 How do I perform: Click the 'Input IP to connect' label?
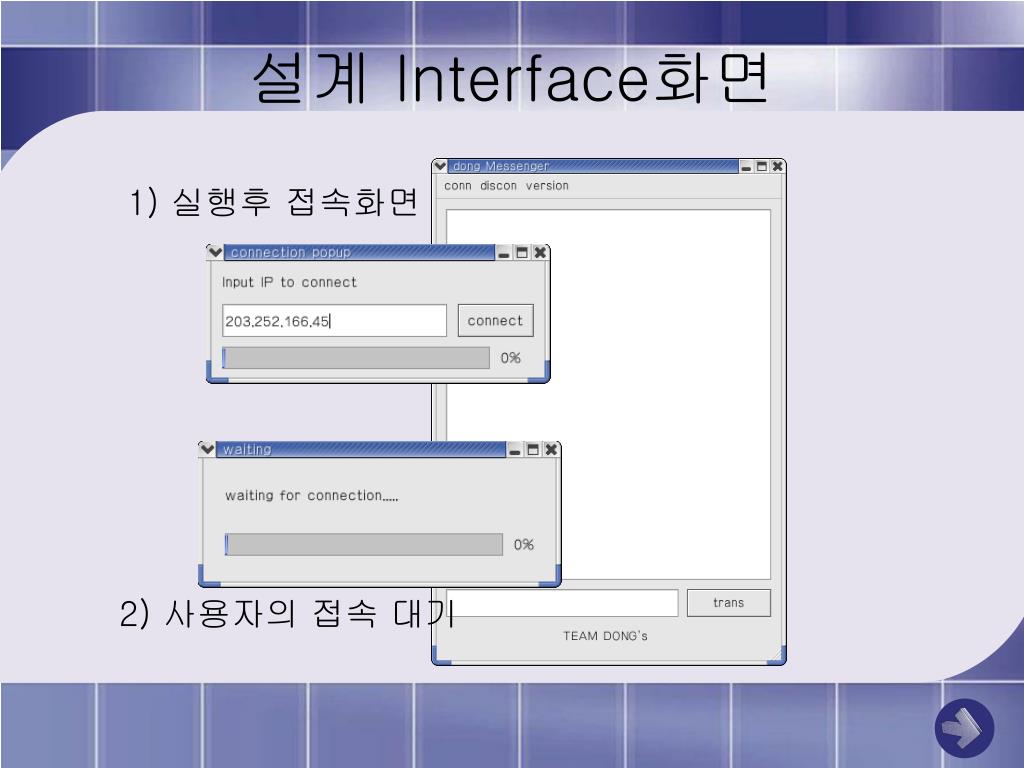(289, 282)
